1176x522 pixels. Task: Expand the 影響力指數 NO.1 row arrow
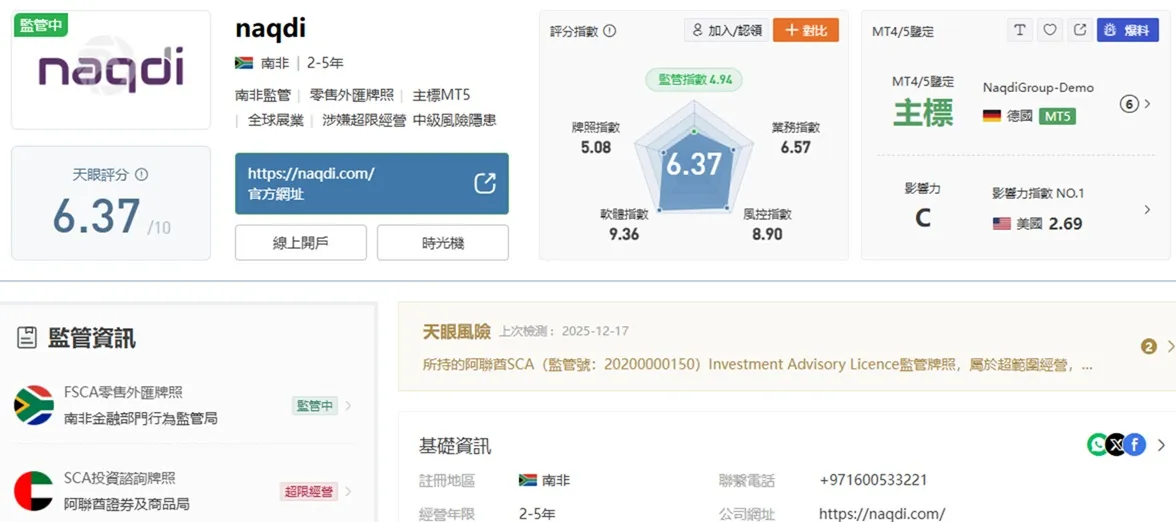point(1147,210)
